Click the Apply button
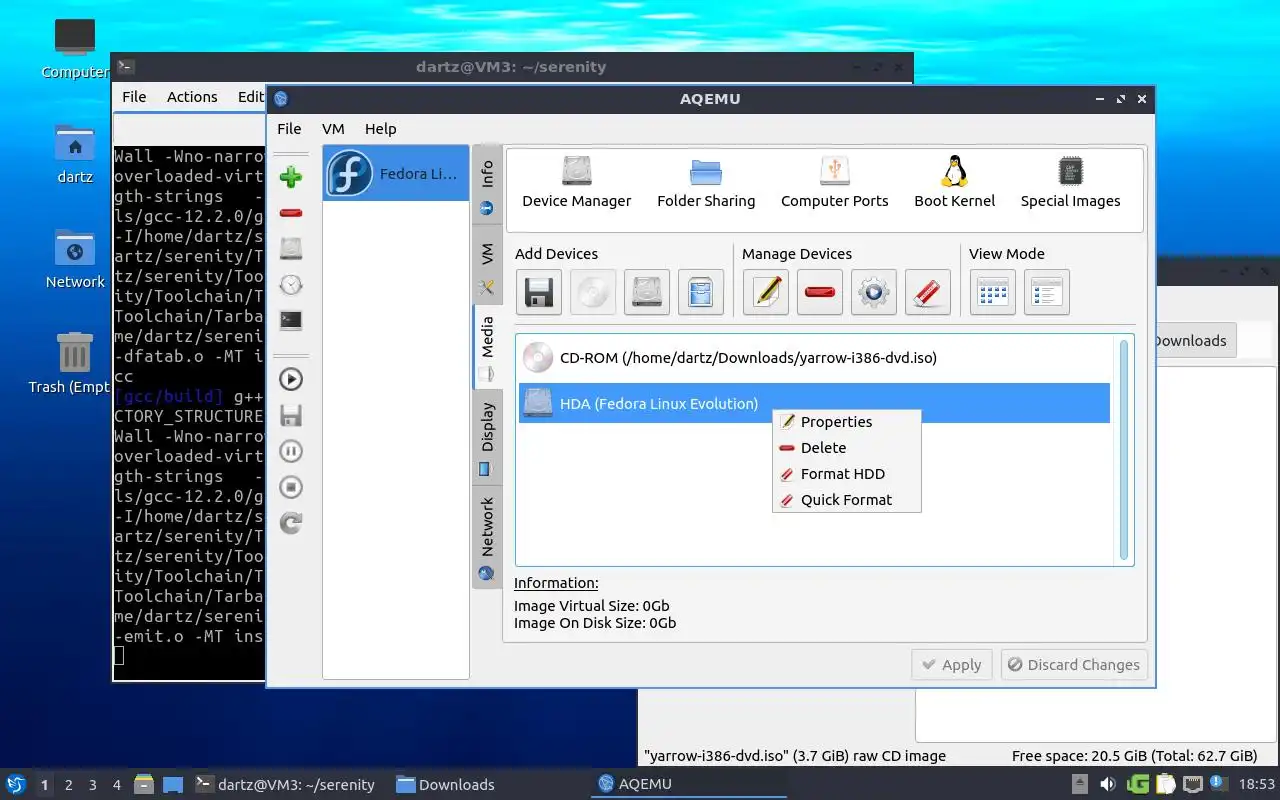The height and width of the screenshot is (800, 1280). point(951,665)
